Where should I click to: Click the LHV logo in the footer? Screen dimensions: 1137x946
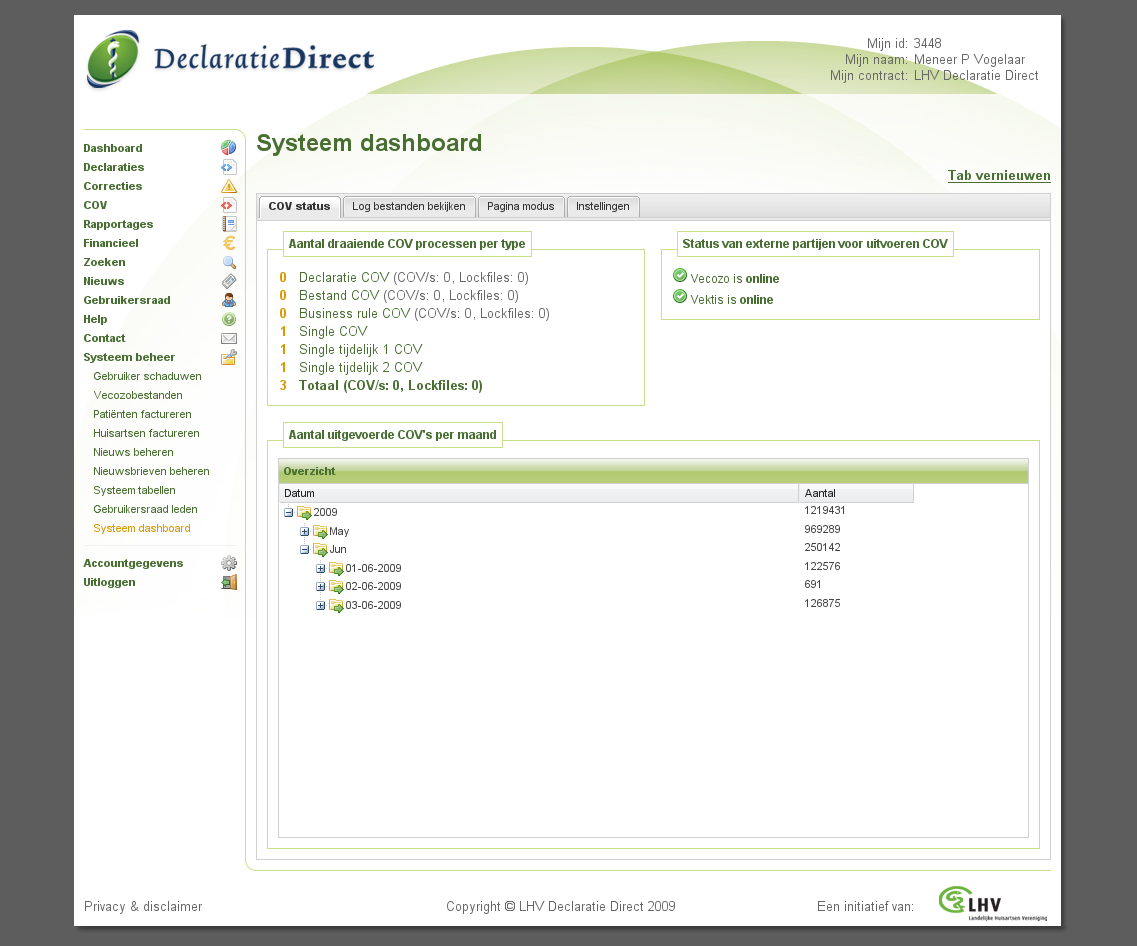click(992, 903)
